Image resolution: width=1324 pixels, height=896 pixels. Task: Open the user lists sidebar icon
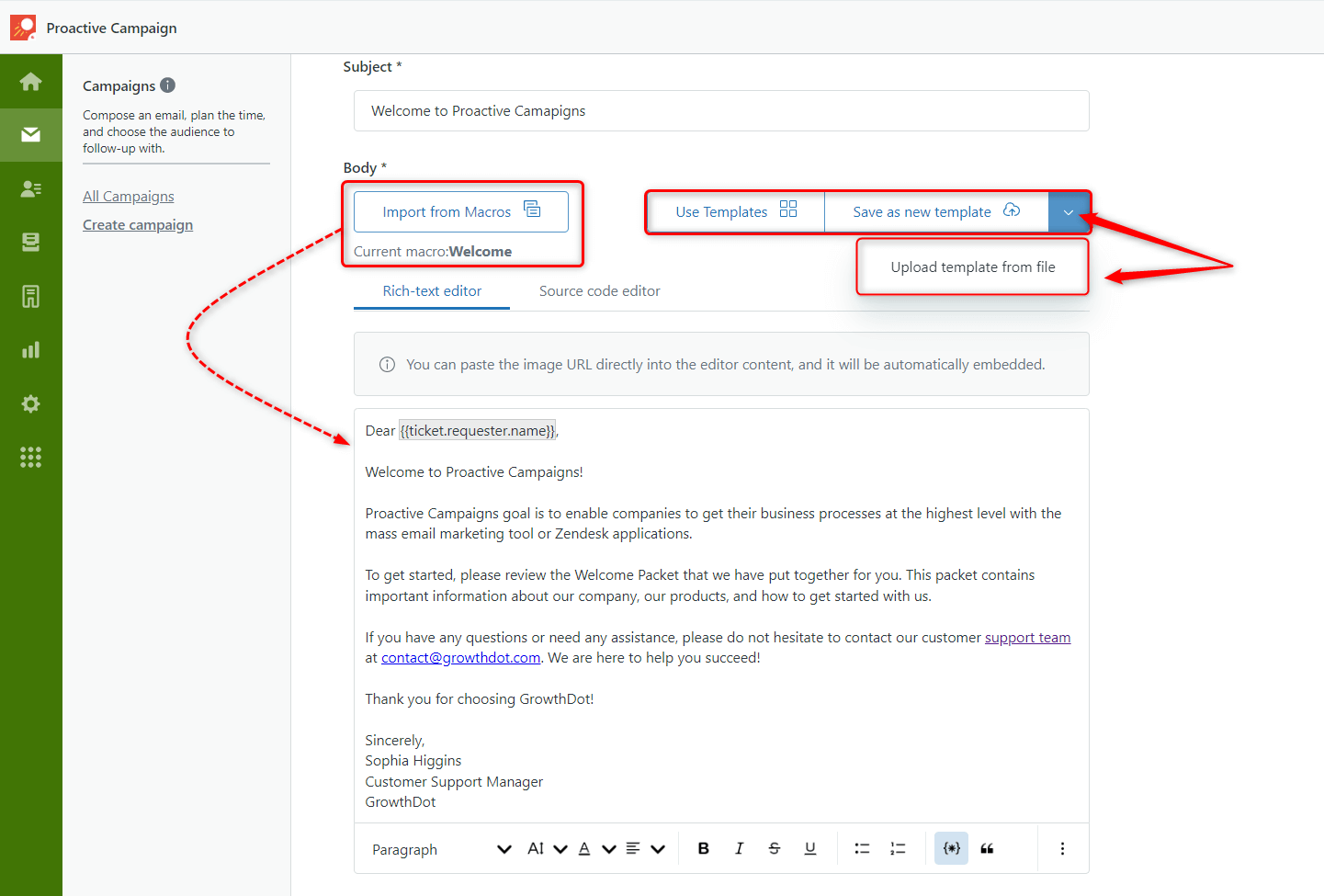point(30,188)
